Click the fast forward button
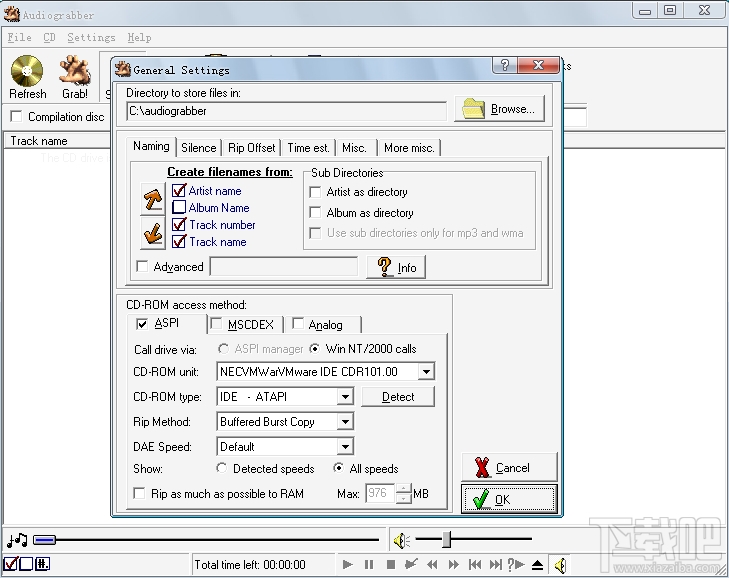 453,565
